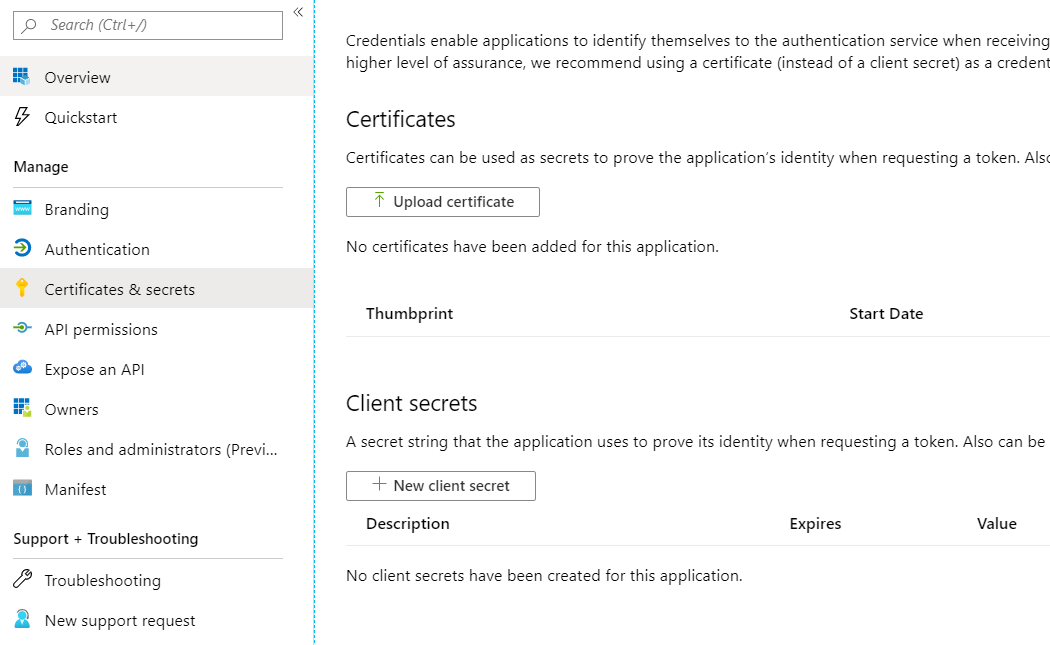Click the Overview grid icon
The height and width of the screenshot is (645, 1050).
coord(22,77)
